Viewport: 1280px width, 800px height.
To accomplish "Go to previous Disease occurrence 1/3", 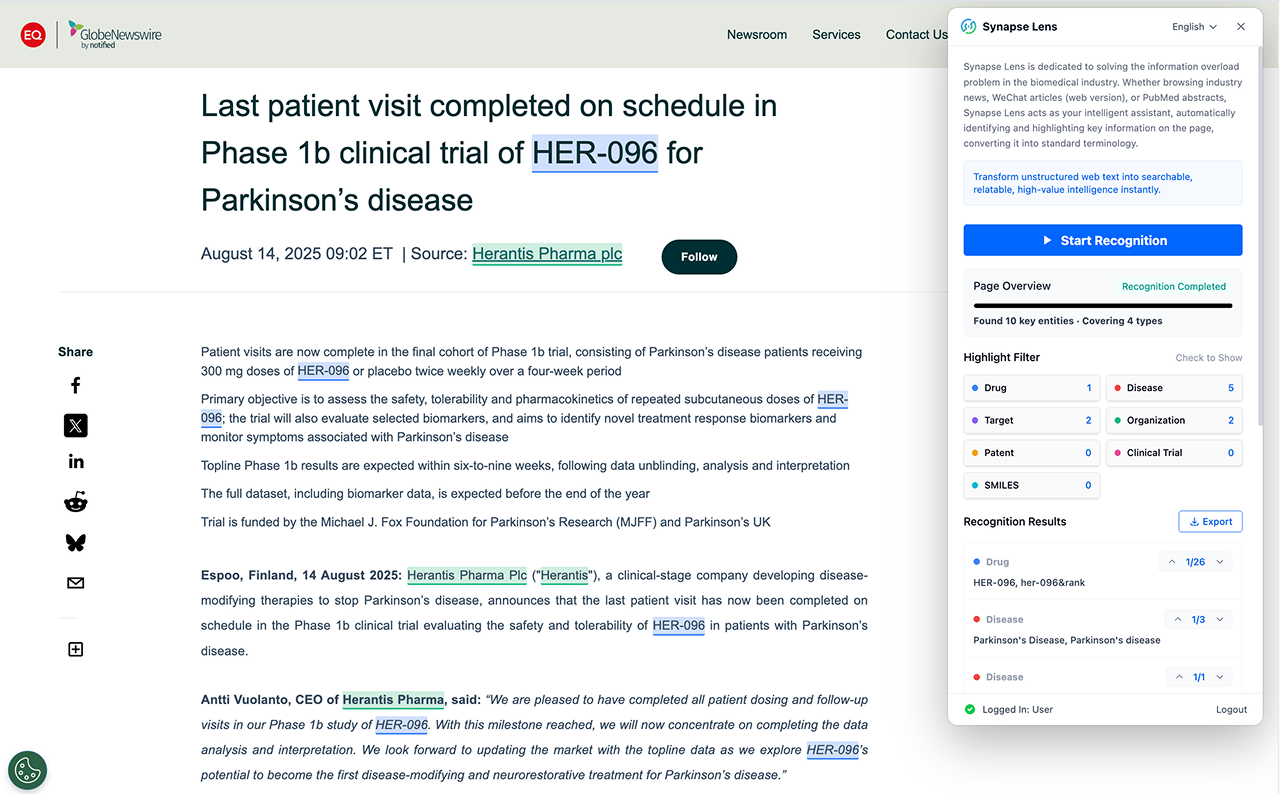I will (1178, 620).
